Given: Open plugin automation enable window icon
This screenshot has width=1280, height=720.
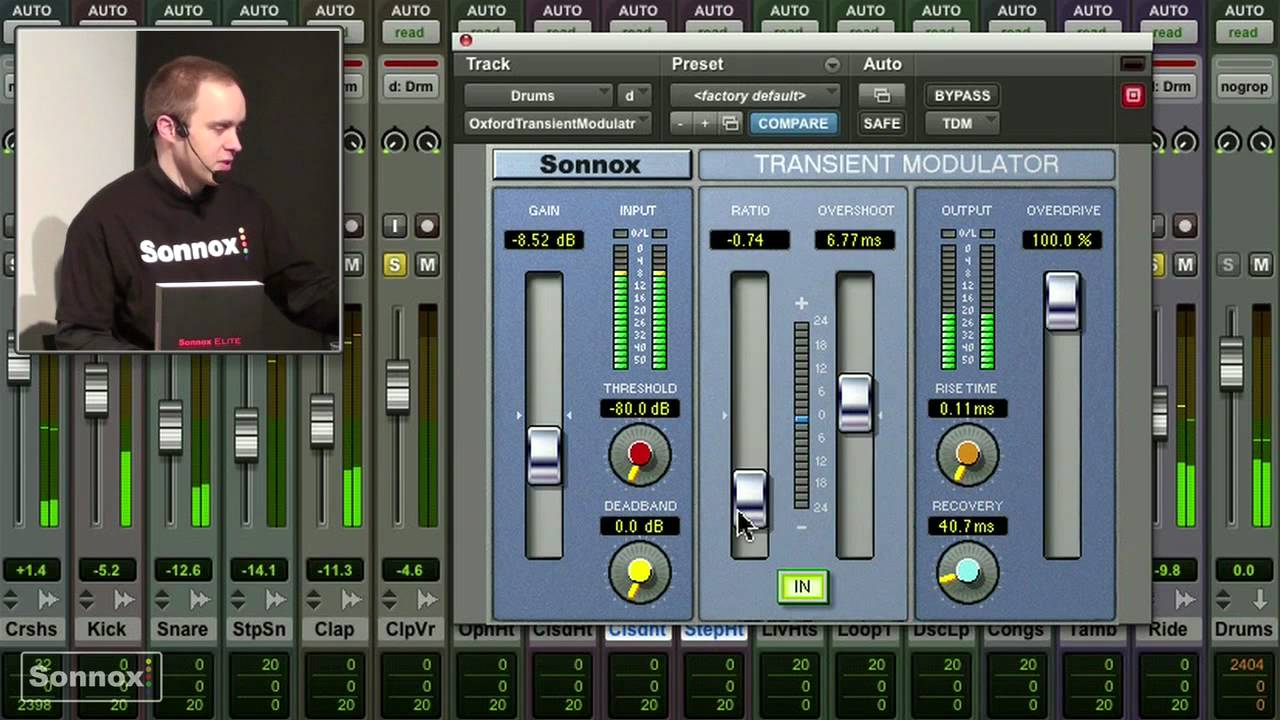Looking at the screenshot, I should (881, 96).
